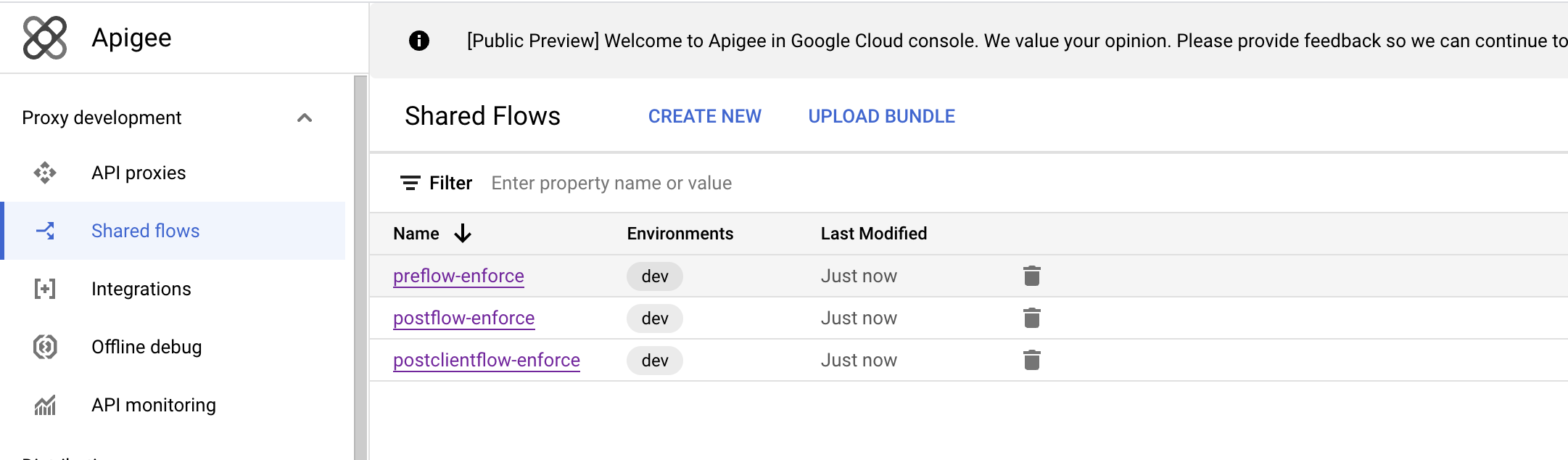Screen dimensions: 1568x460
Task: Delete the postflow-enforce shared flow
Action: pos(1031,318)
